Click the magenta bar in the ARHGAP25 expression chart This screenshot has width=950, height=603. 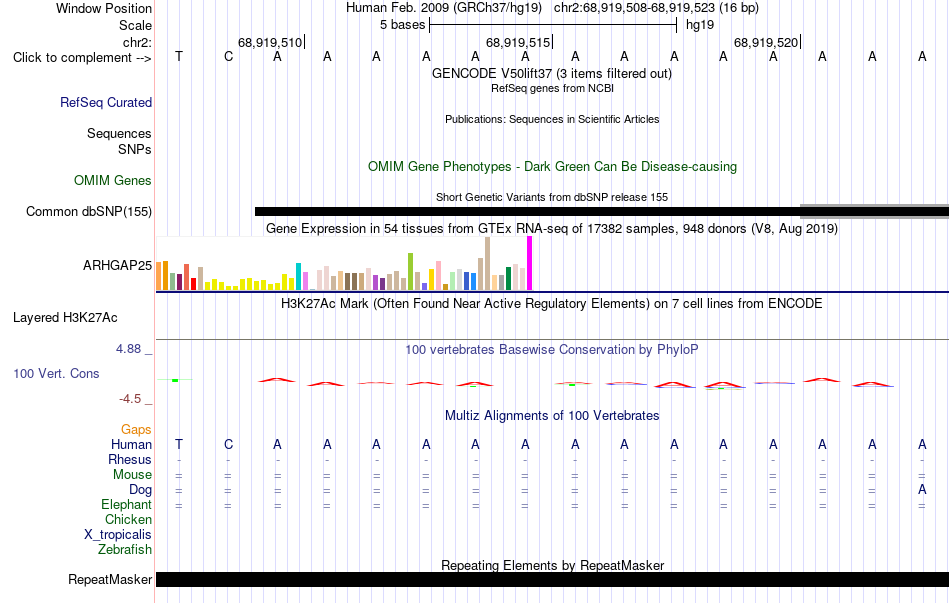(530, 264)
